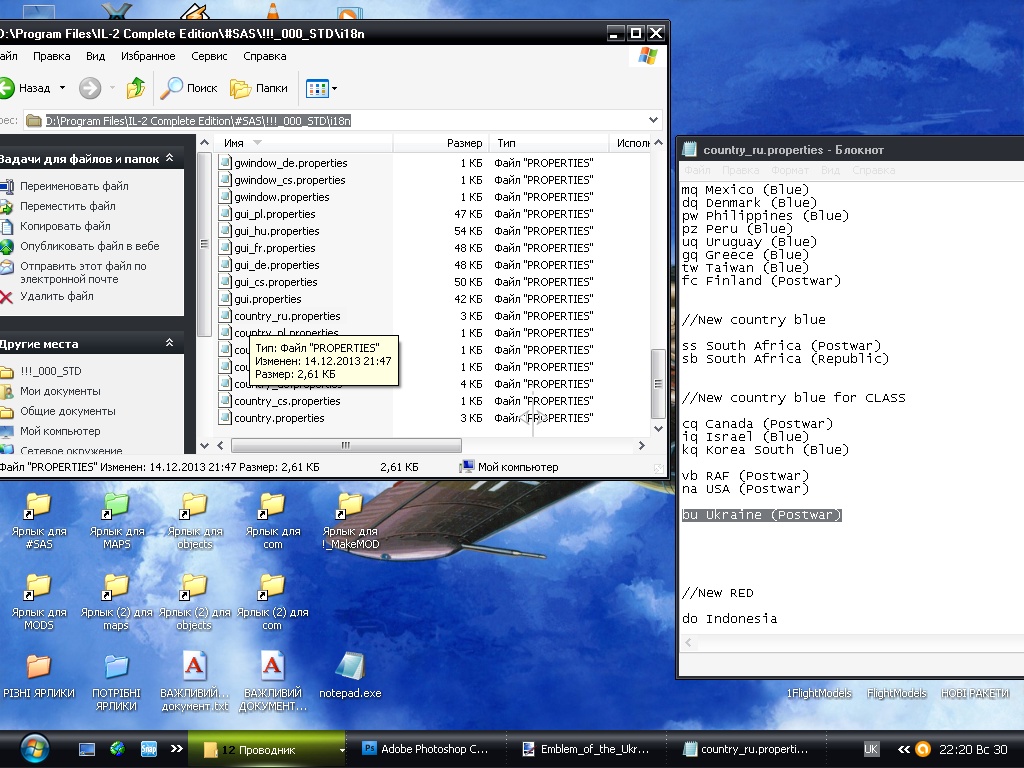Switch to Adobe Photoshop in the taskbar
This screenshot has height=768, width=1024.
pos(425,748)
